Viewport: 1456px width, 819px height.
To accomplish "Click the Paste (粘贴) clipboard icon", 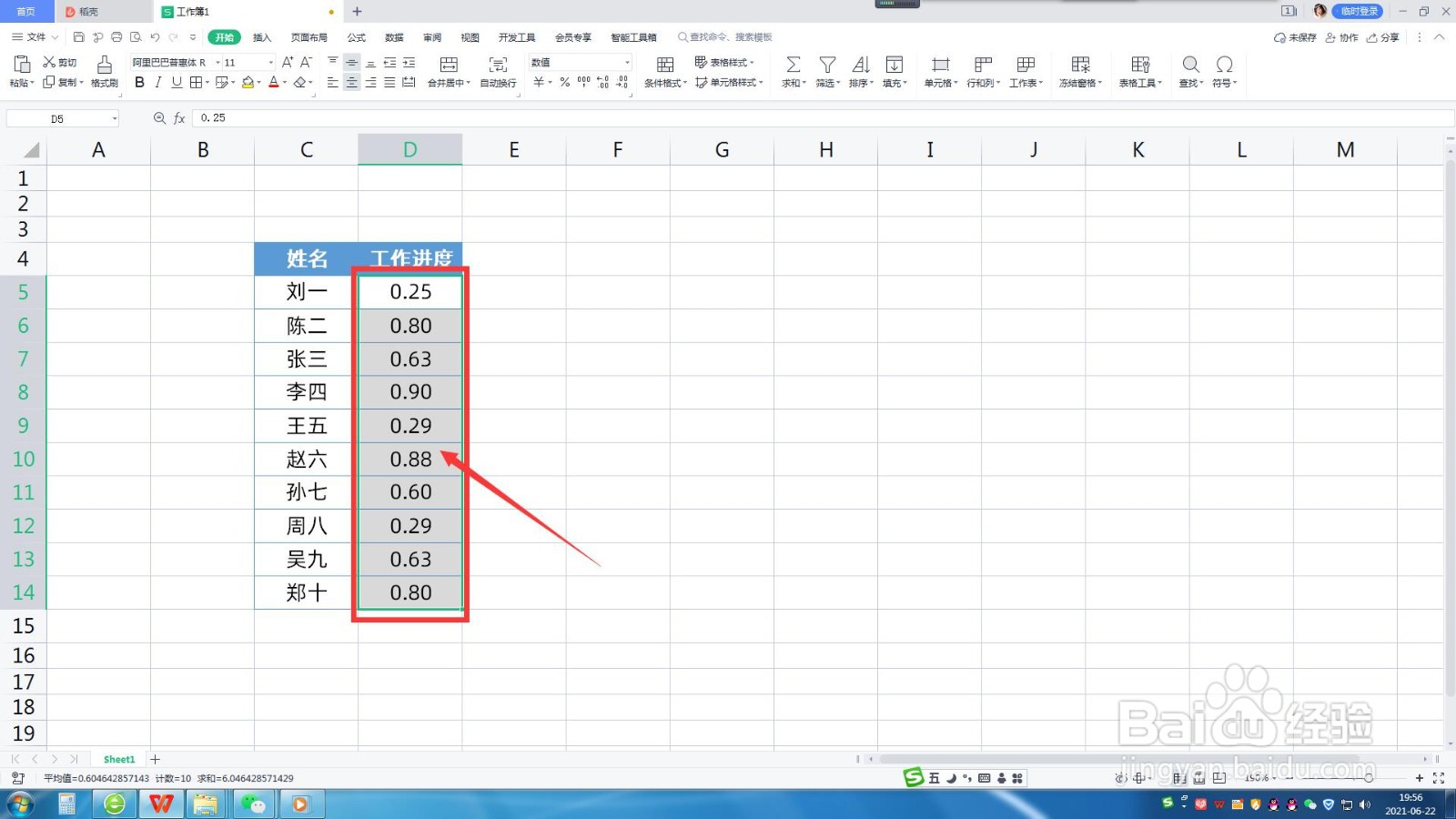I will pyautogui.click(x=22, y=65).
